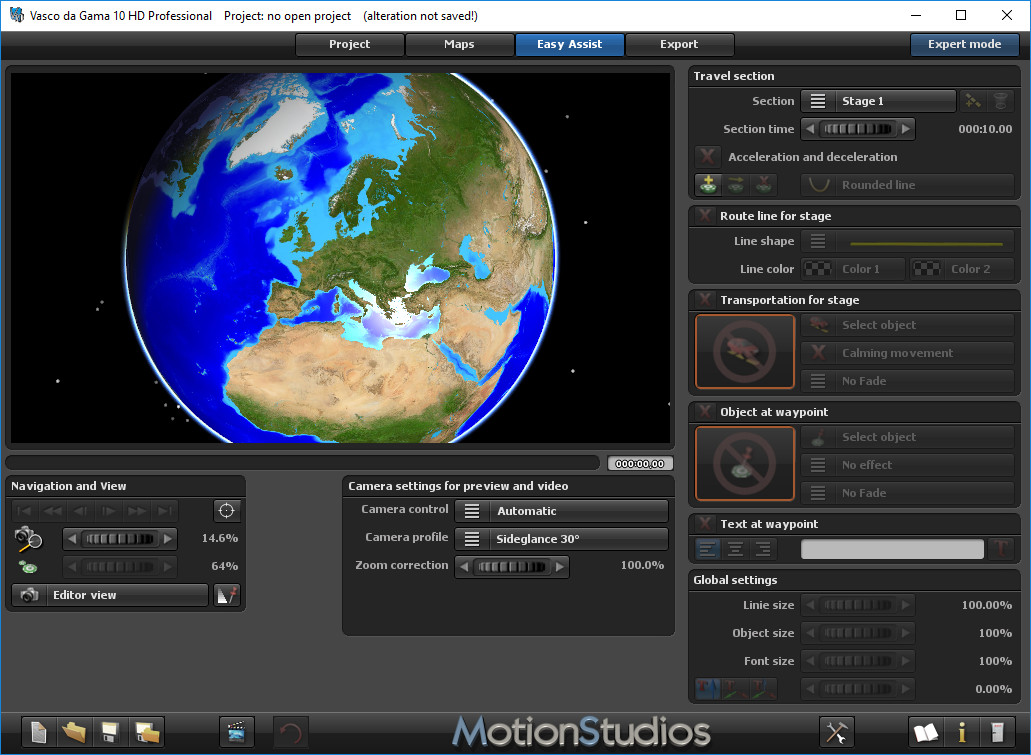Toggle Calming movement option
1031x755 pixels.
[907, 353]
